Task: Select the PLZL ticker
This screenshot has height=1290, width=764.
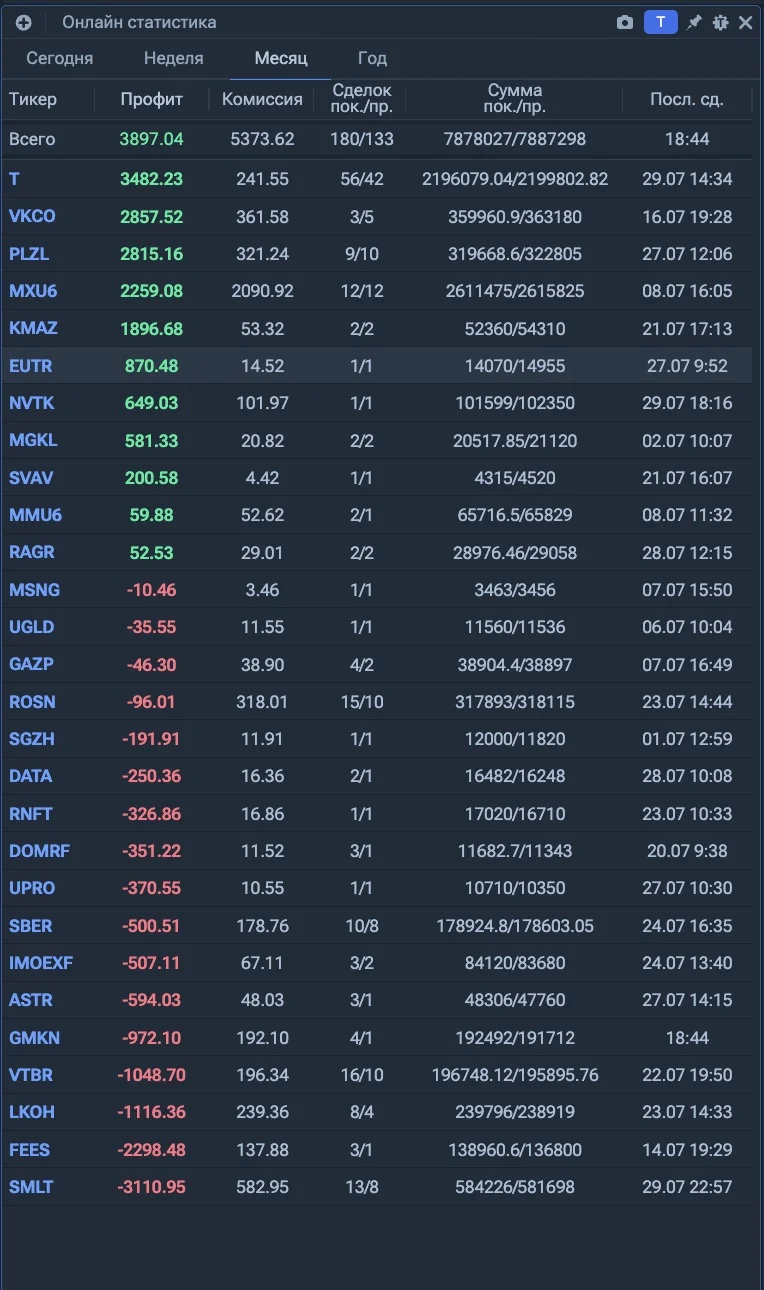Action: click(x=30, y=254)
